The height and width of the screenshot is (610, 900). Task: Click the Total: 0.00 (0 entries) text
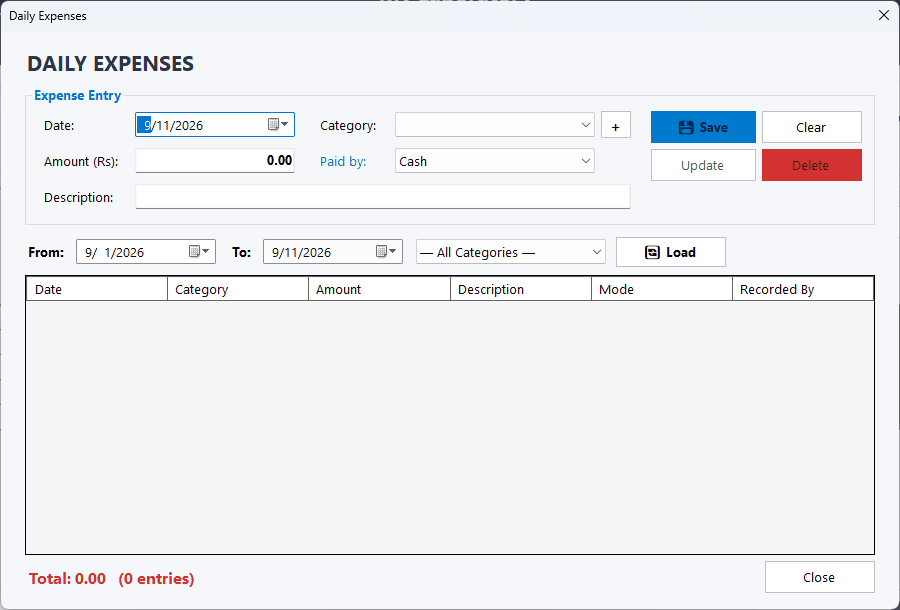112,578
